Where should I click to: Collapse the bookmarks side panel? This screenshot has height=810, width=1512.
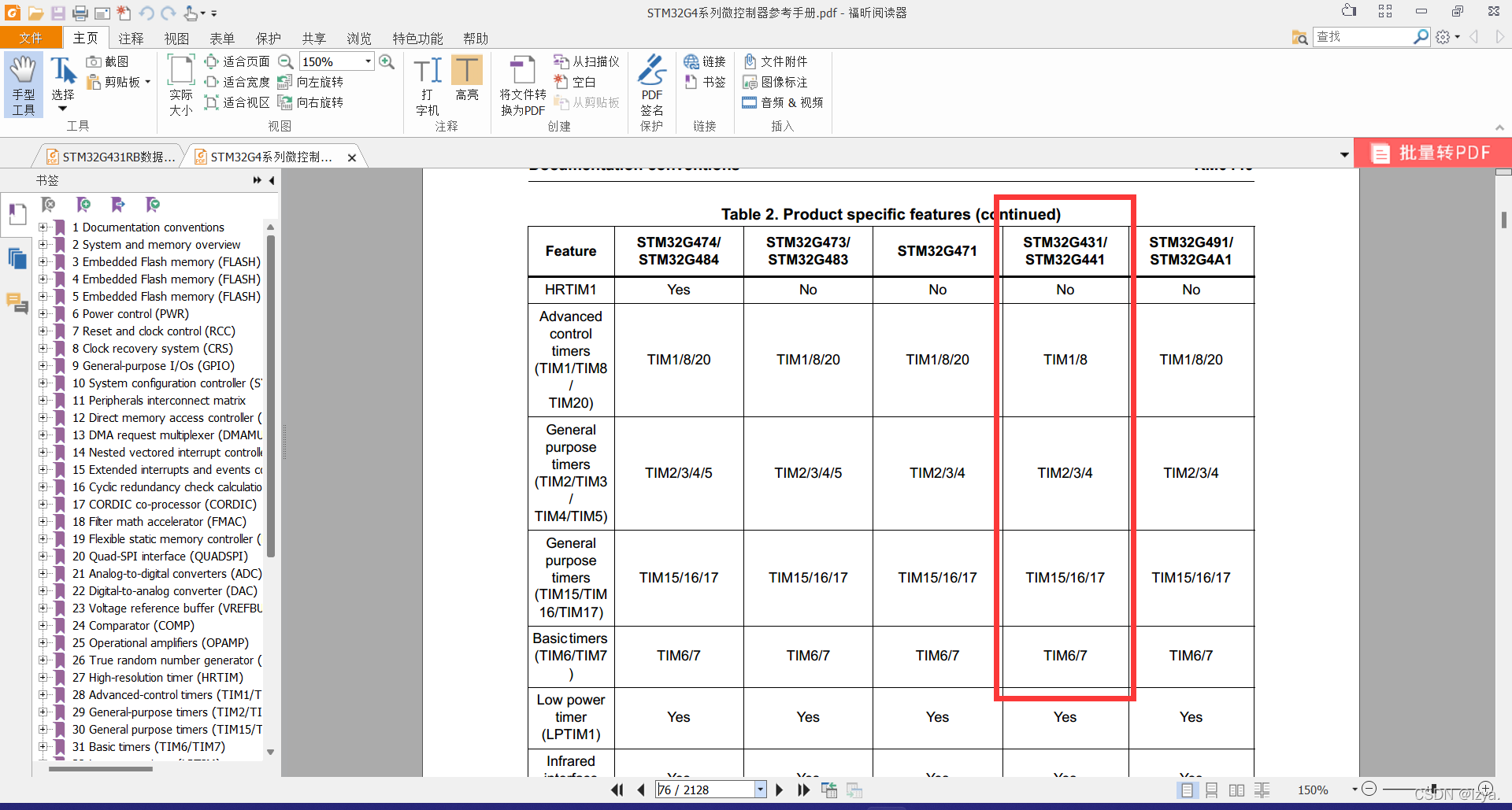pyautogui.click(x=272, y=180)
